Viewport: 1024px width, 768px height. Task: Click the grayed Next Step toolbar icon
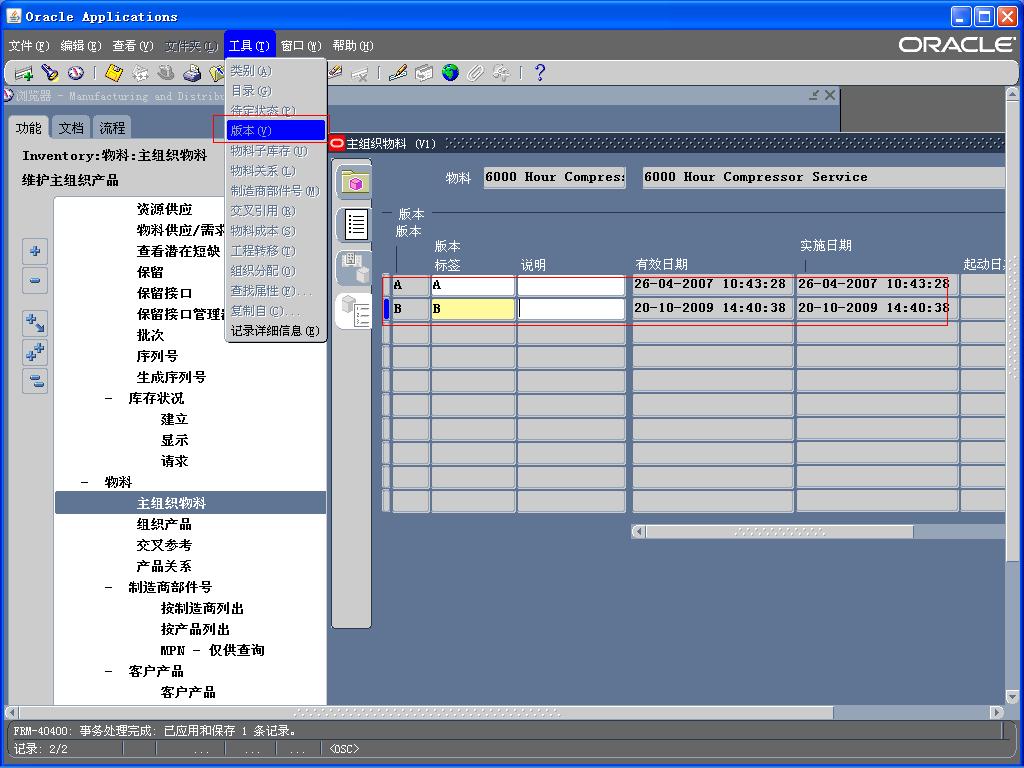click(140, 73)
